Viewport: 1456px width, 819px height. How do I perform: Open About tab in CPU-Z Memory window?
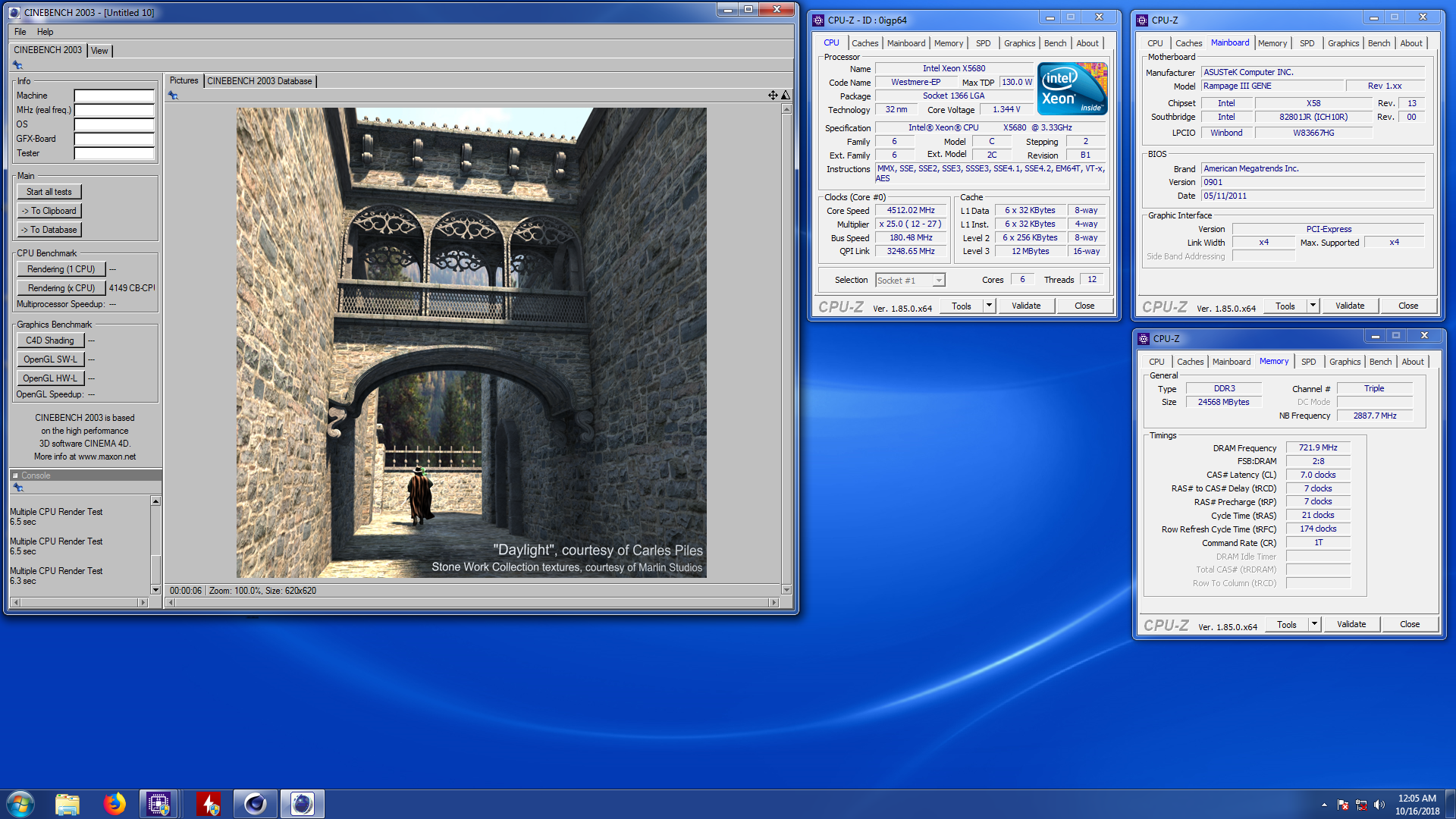click(x=1412, y=362)
